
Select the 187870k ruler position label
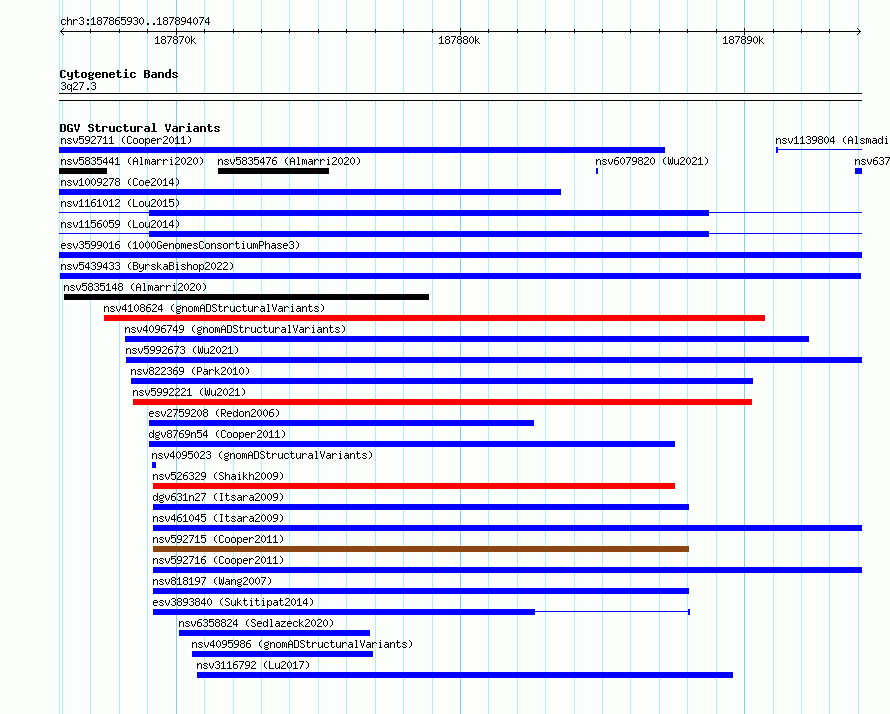(175, 40)
